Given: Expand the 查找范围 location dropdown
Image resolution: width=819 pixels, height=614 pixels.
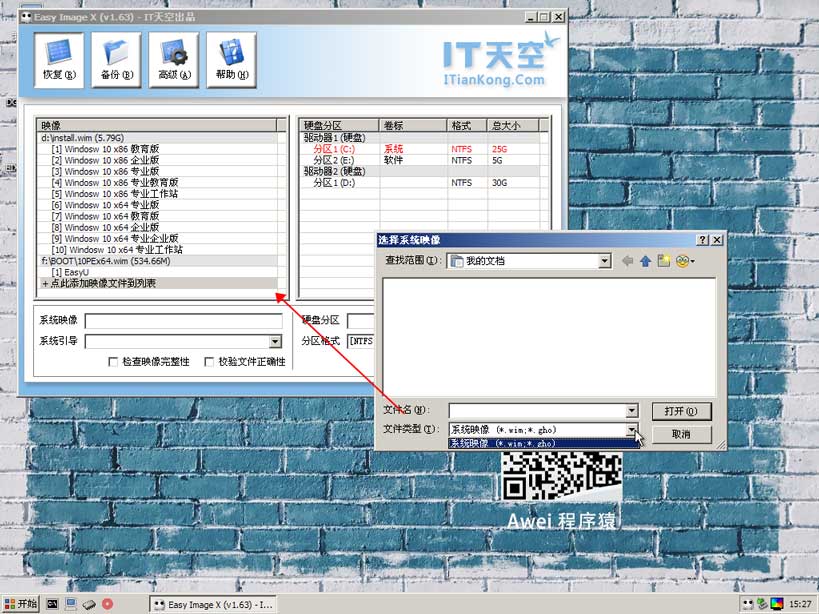Looking at the screenshot, I should point(604,261).
